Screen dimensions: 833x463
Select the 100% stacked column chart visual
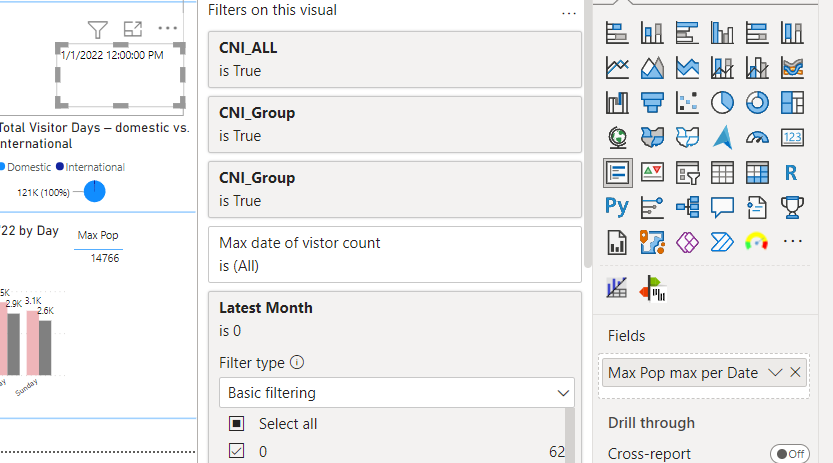point(792,33)
